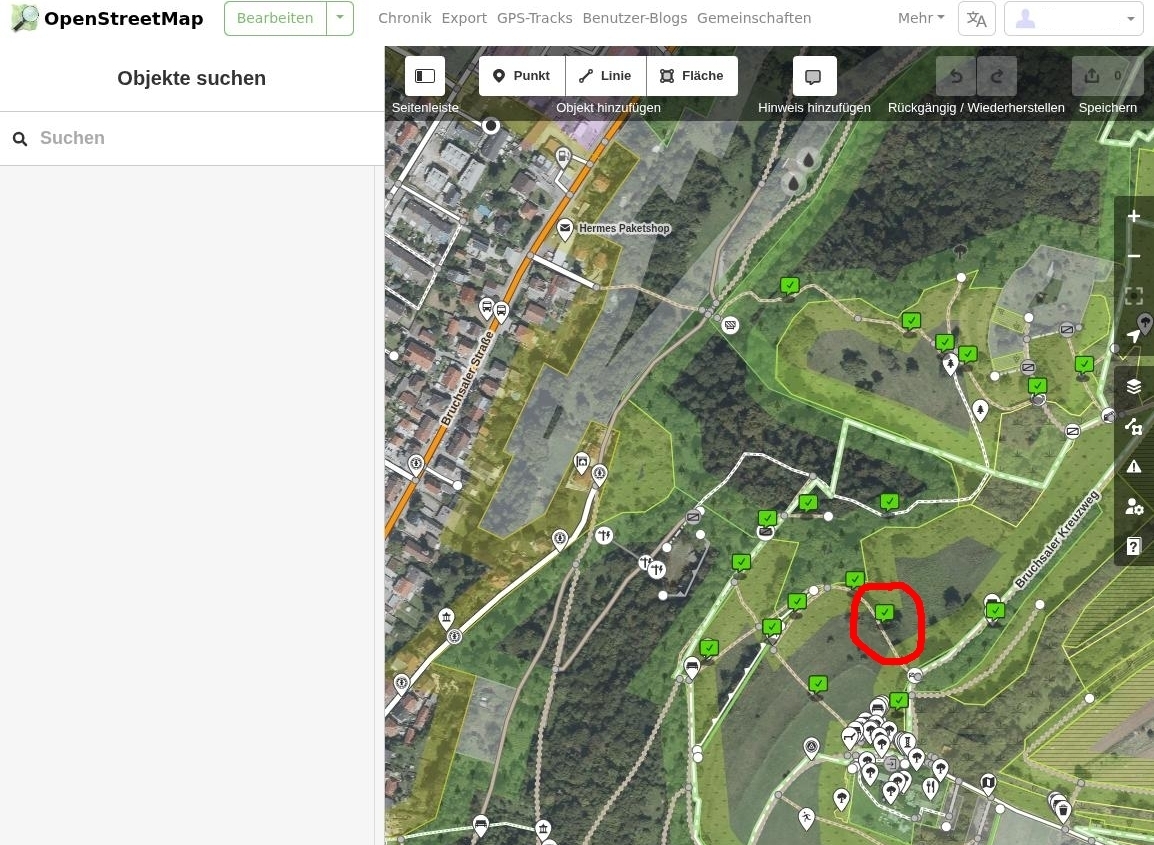This screenshot has height=845, width=1154.
Task: Open the background layers panel icon
Action: point(1134,386)
